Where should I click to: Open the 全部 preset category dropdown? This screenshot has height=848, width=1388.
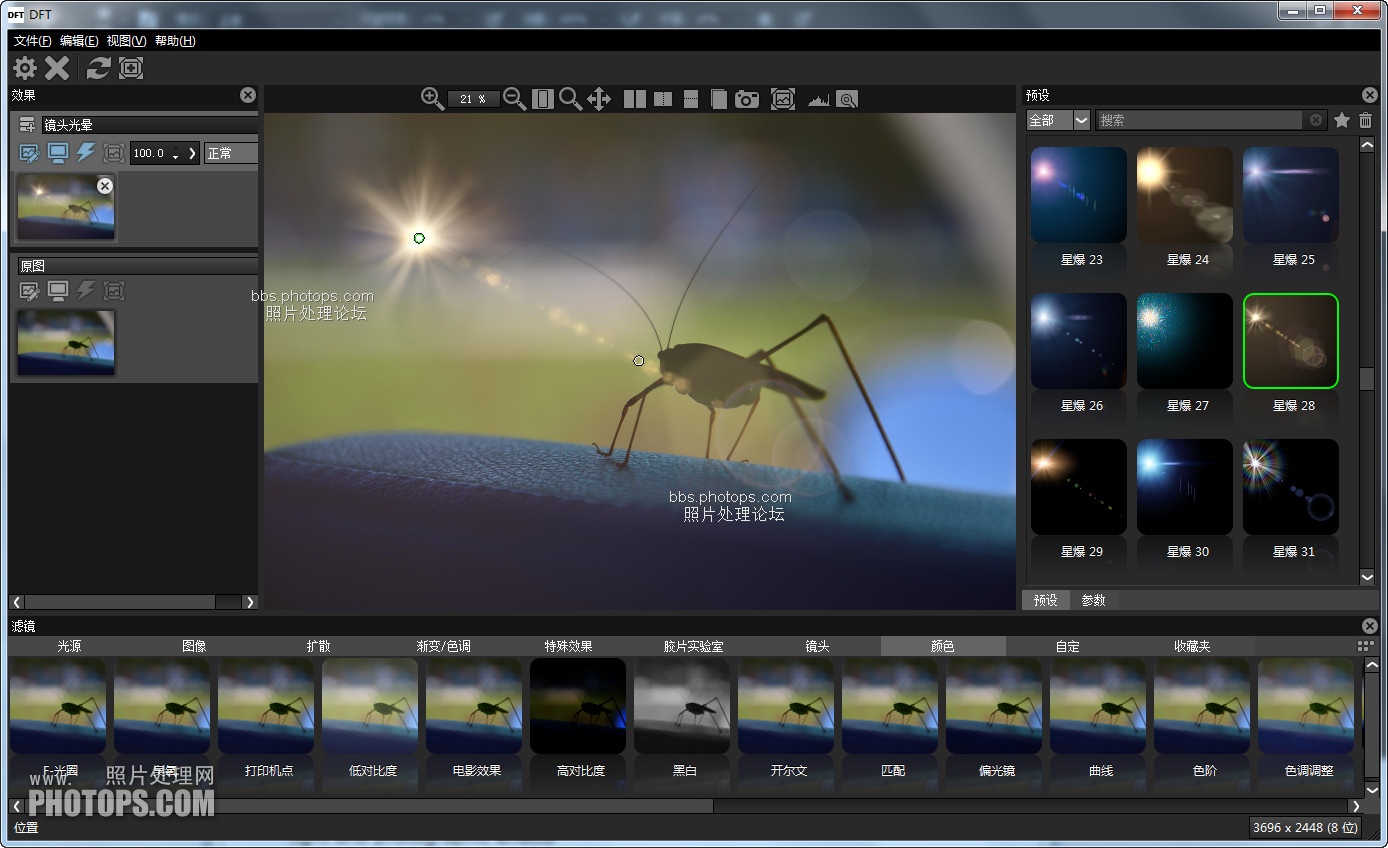[x=1058, y=120]
